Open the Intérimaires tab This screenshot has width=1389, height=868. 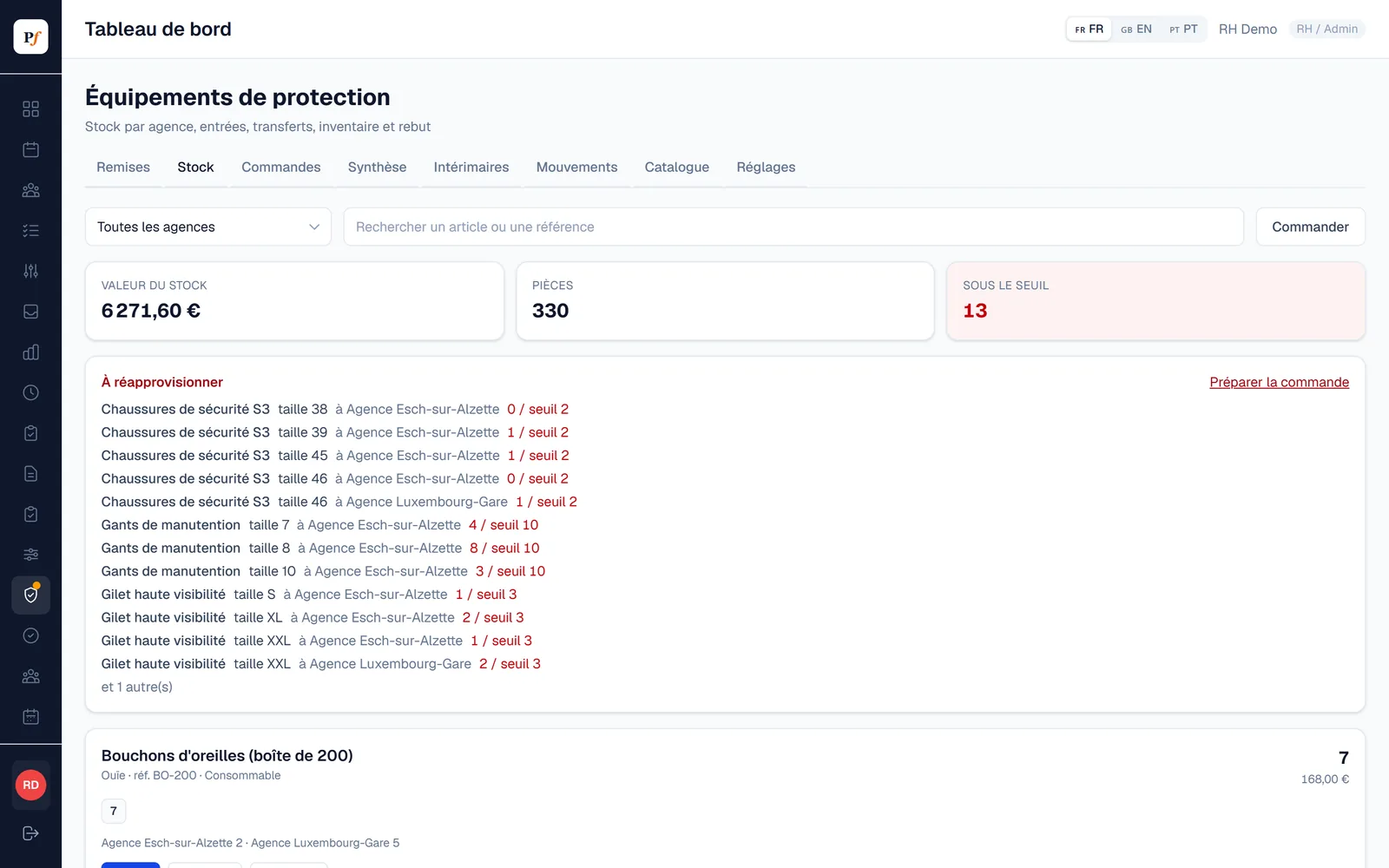471,167
